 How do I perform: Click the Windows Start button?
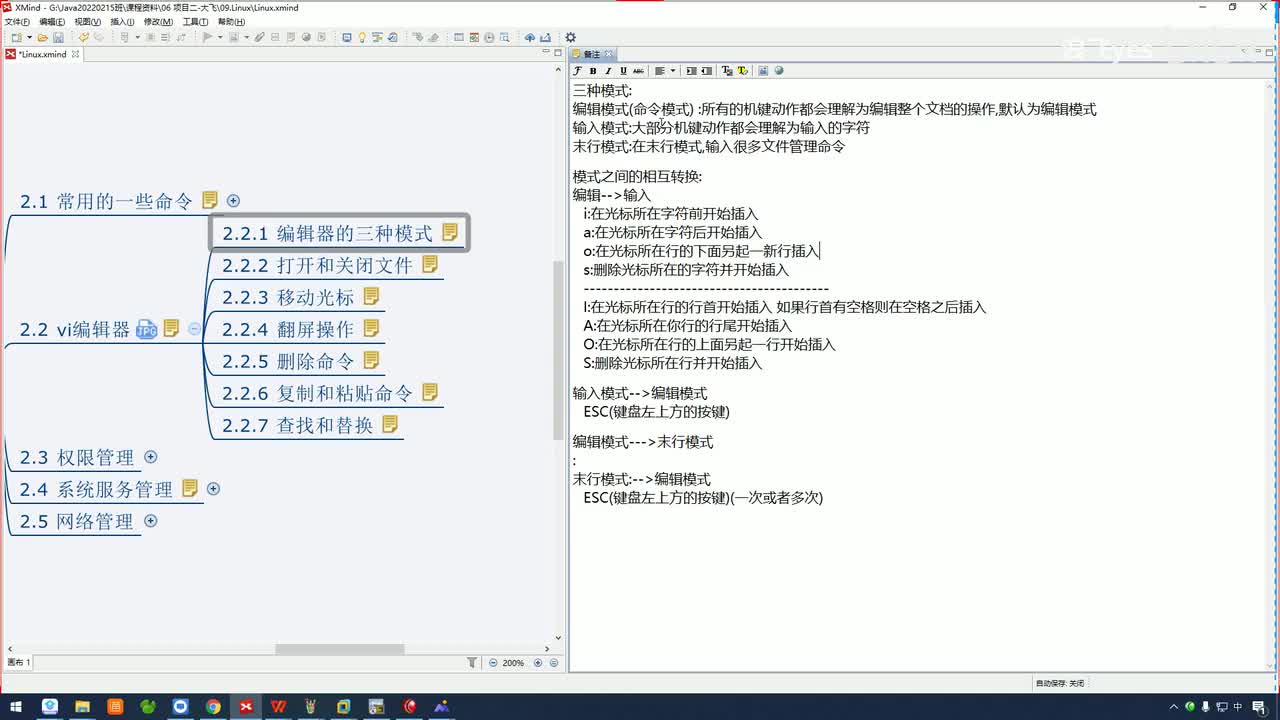17,706
